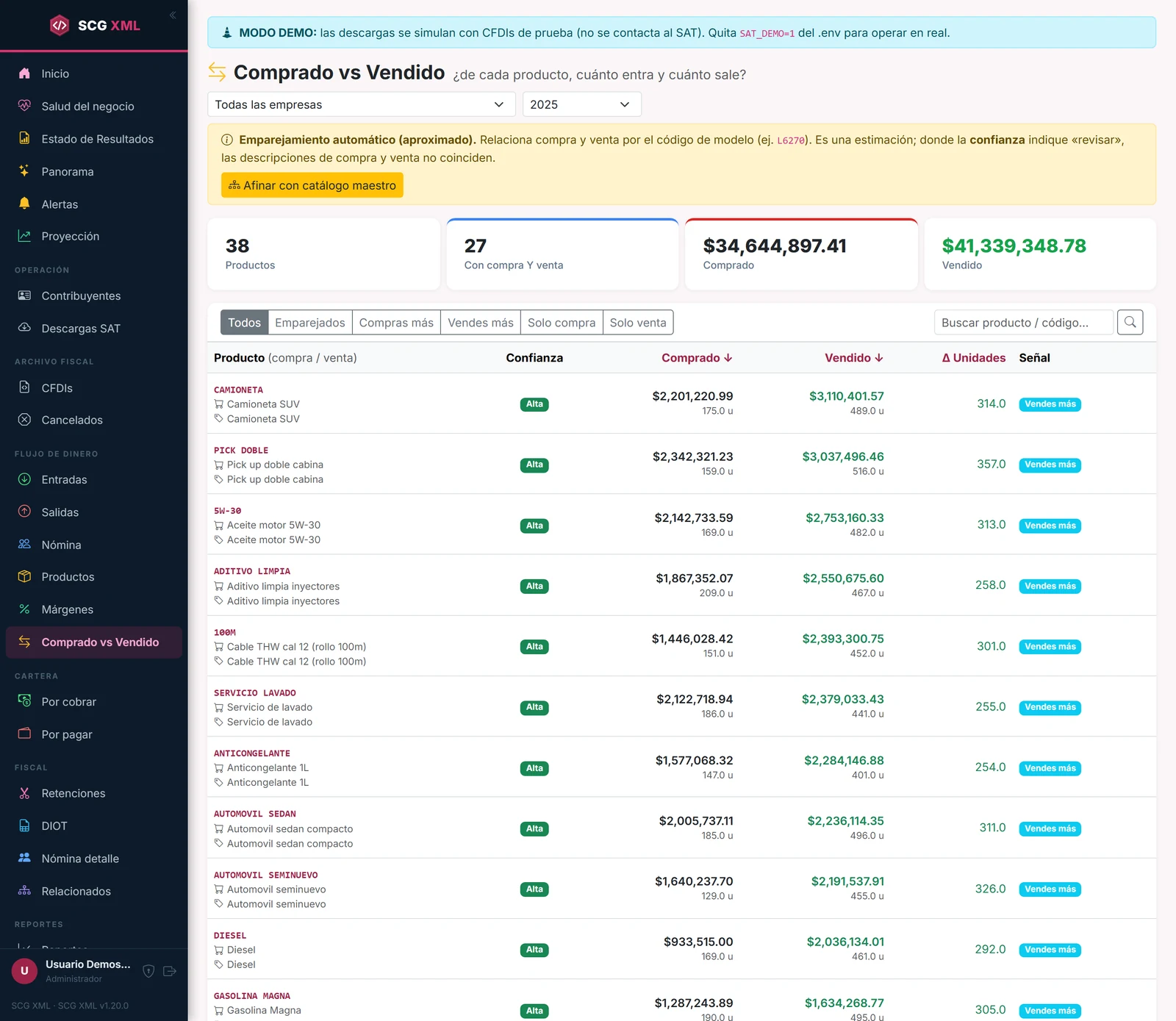Click the Cancelados circle-x icon
This screenshot has height=1021, width=1176.
click(x=24, y=420)
